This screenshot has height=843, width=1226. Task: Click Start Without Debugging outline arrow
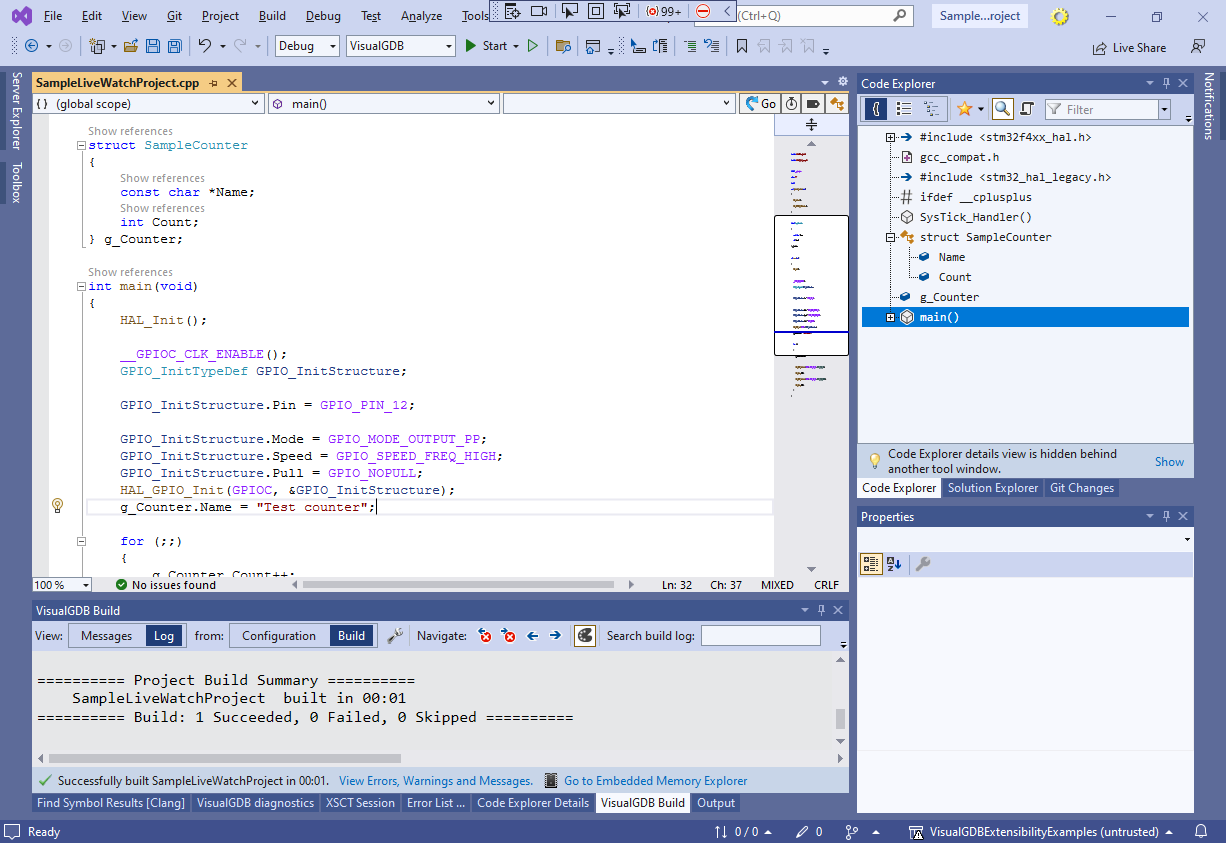coord(533,46)
